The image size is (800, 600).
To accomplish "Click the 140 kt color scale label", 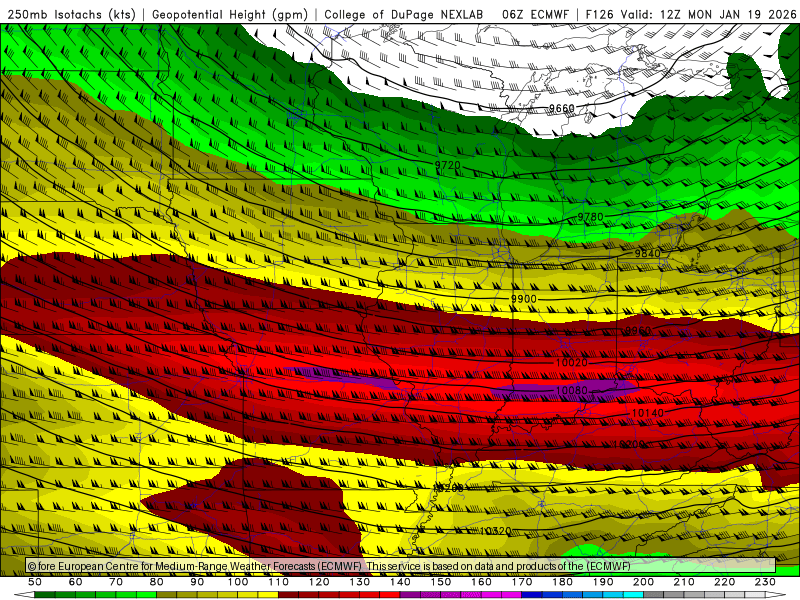I will click(400, 582).
